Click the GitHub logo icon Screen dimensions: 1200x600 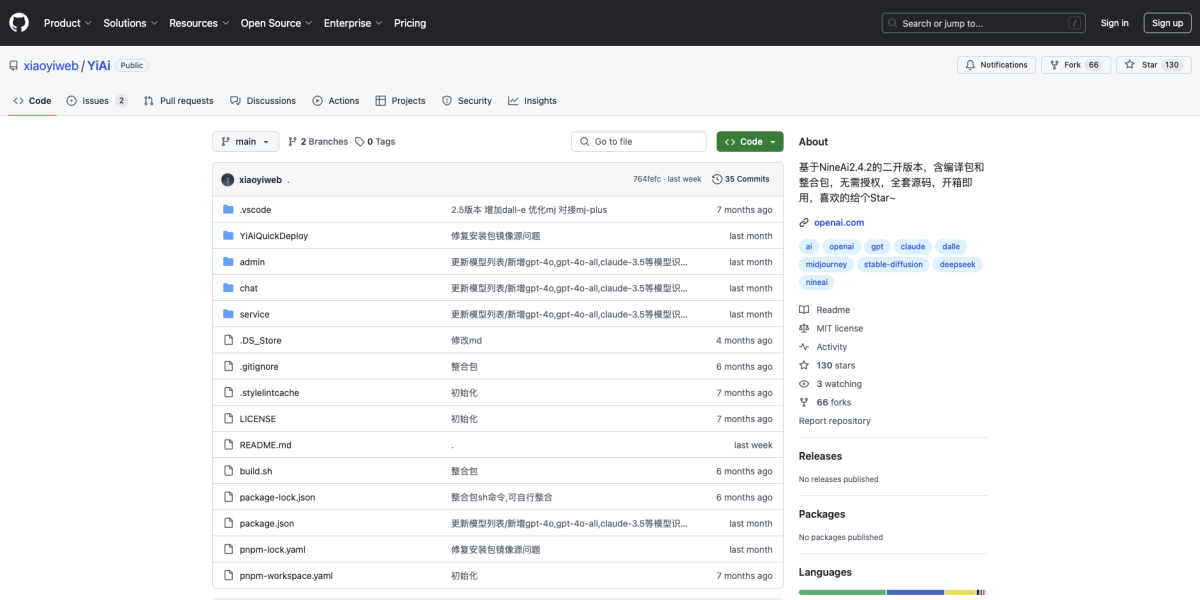(19, 22)
